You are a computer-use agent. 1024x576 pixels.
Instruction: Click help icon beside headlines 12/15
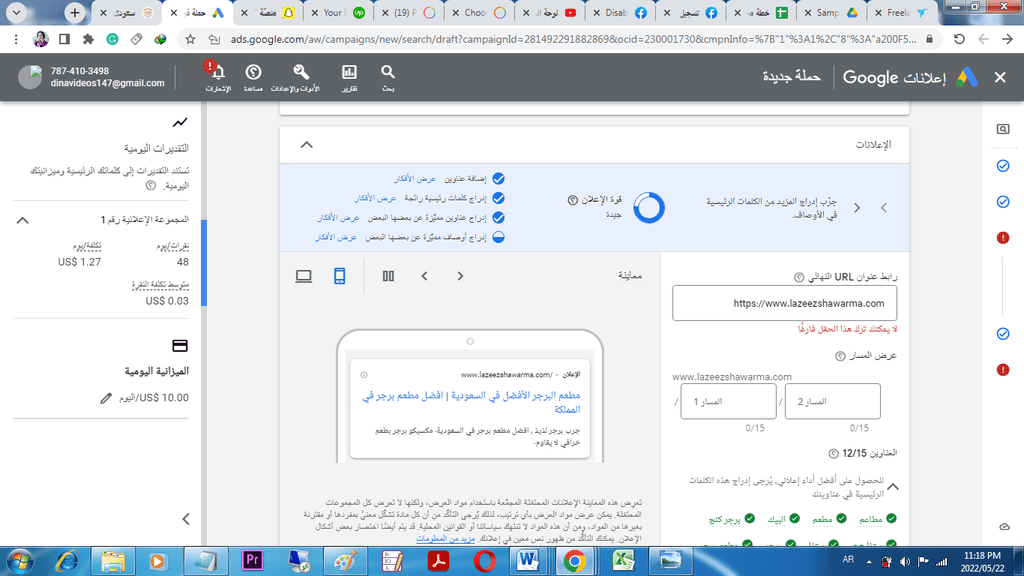[833, 453]
